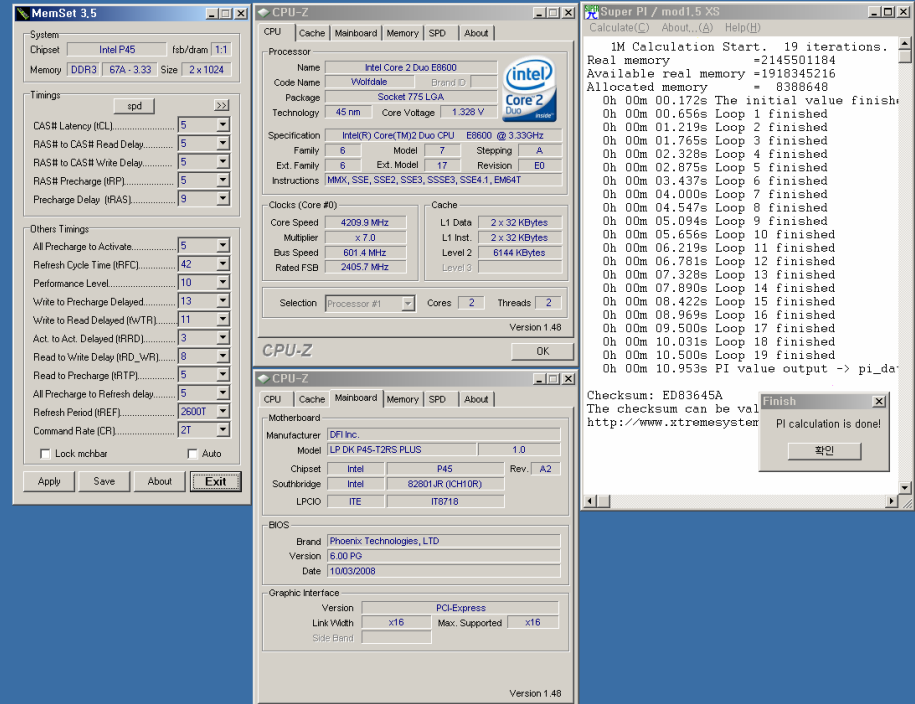The image size is (915, 704).
Task: Click the BIOS date '10/03/2008' field
Action: 443,571
